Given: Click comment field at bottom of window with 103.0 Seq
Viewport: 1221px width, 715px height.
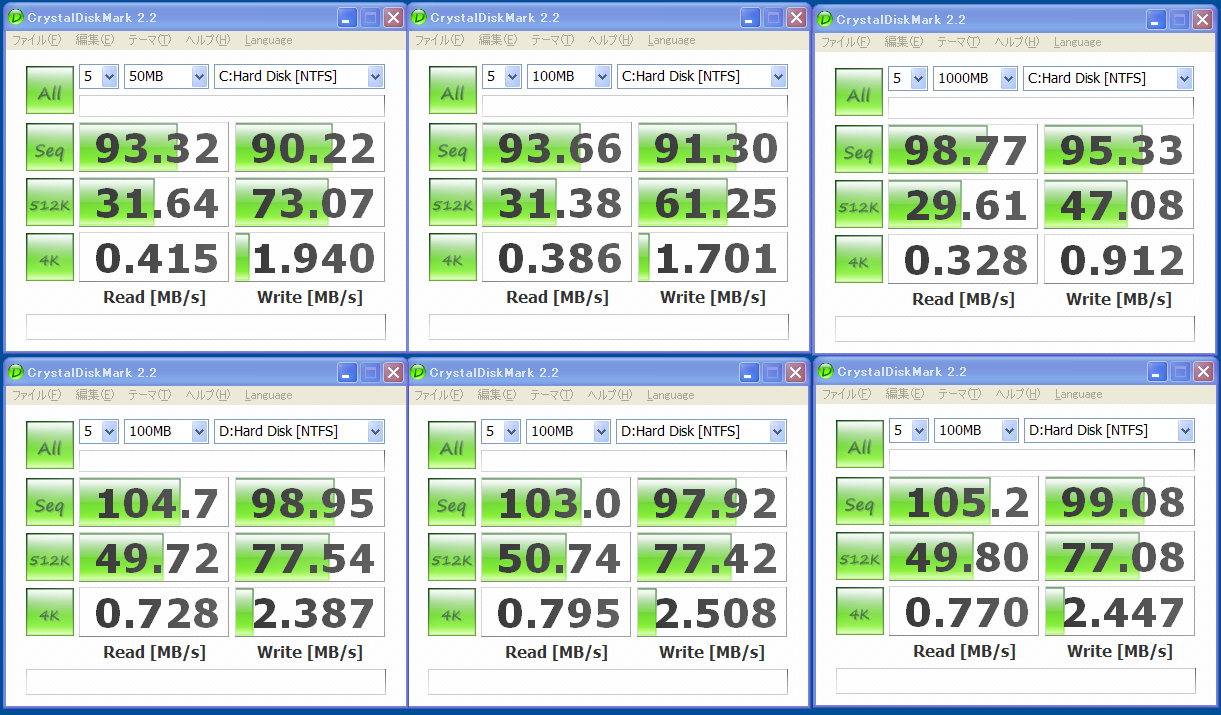Looking at the screenshot, I should point(607,682).
